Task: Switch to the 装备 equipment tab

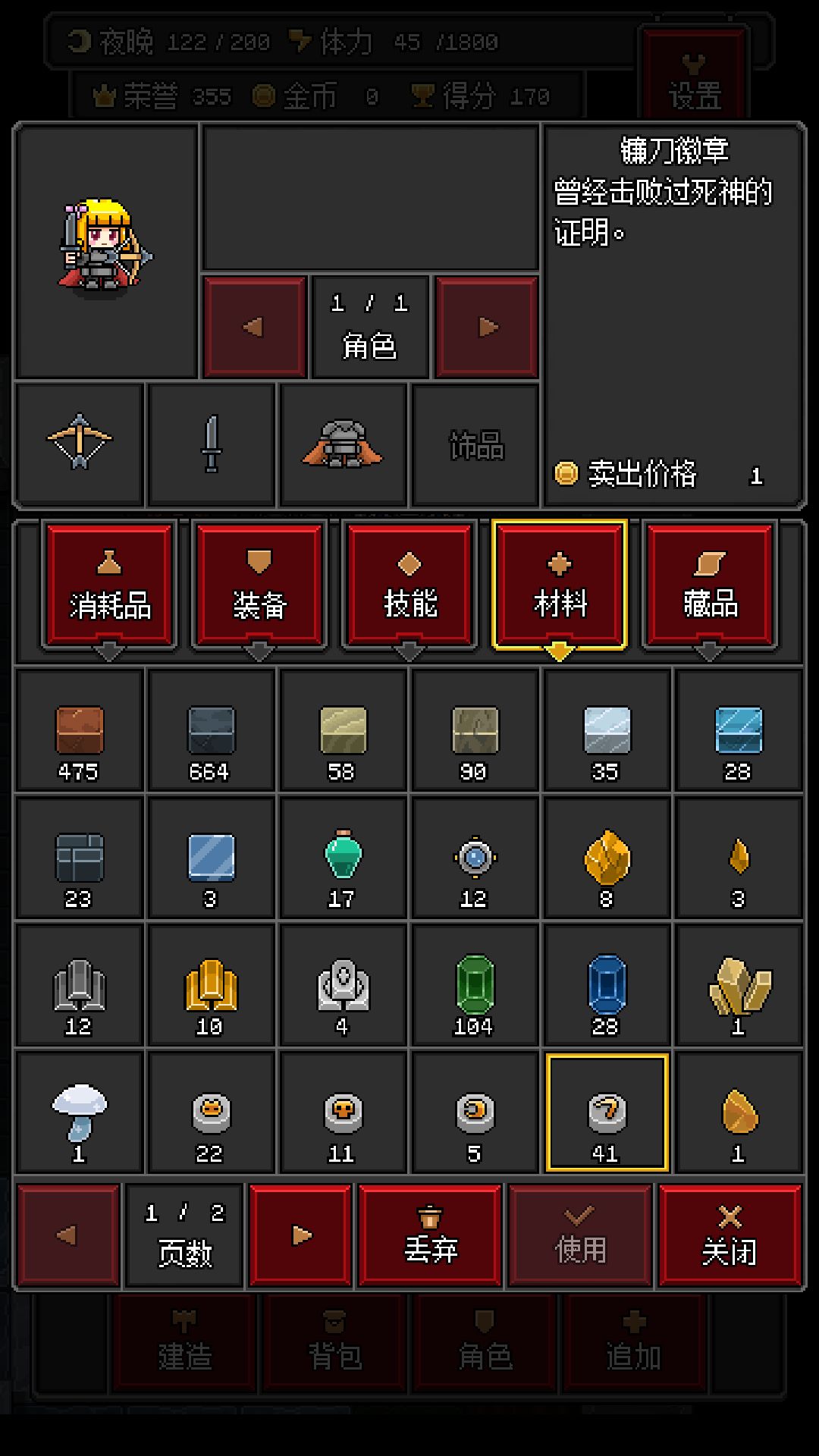Action: point(259,585)
